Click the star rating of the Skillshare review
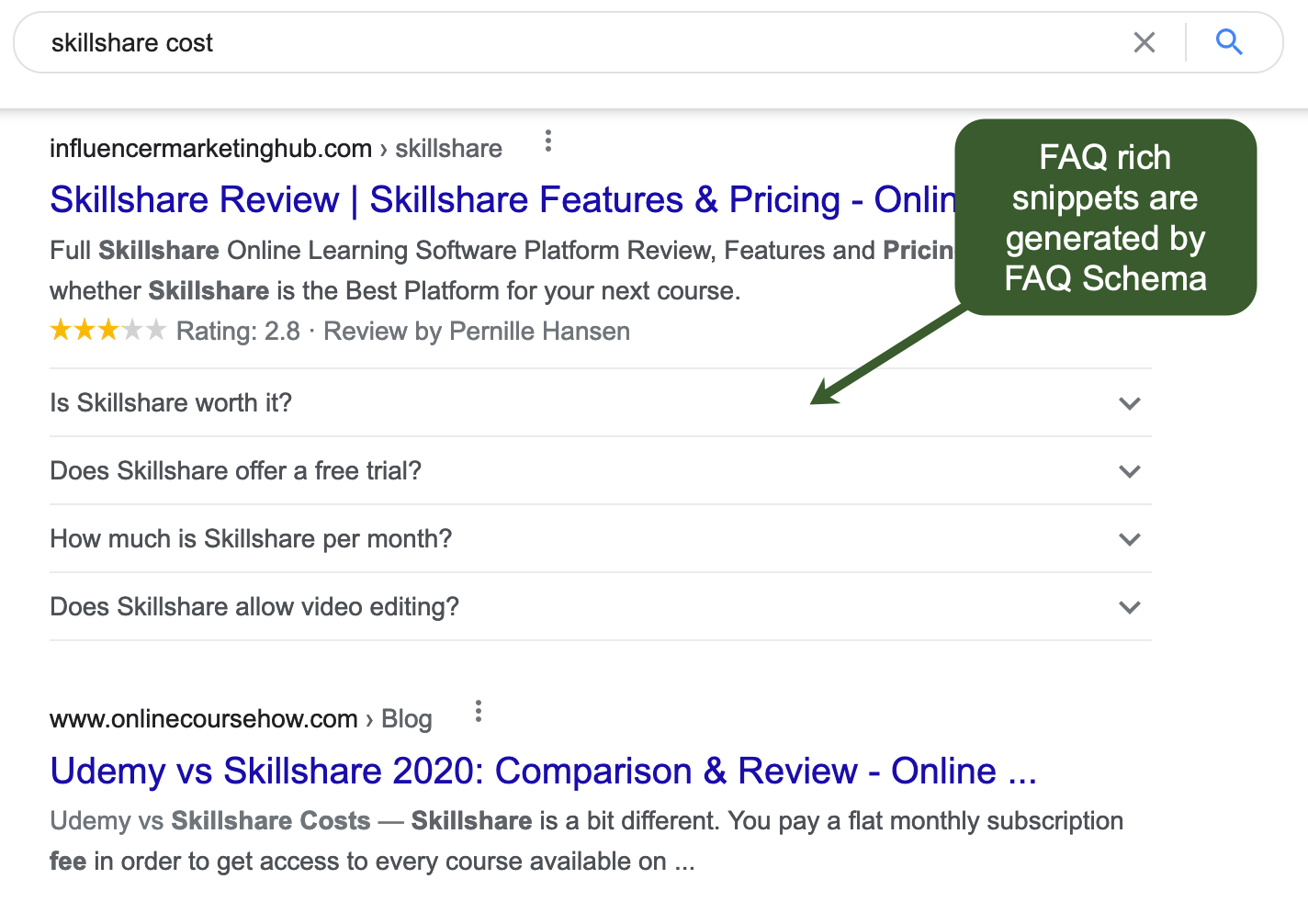1308x924 pixels. [107, 330]
